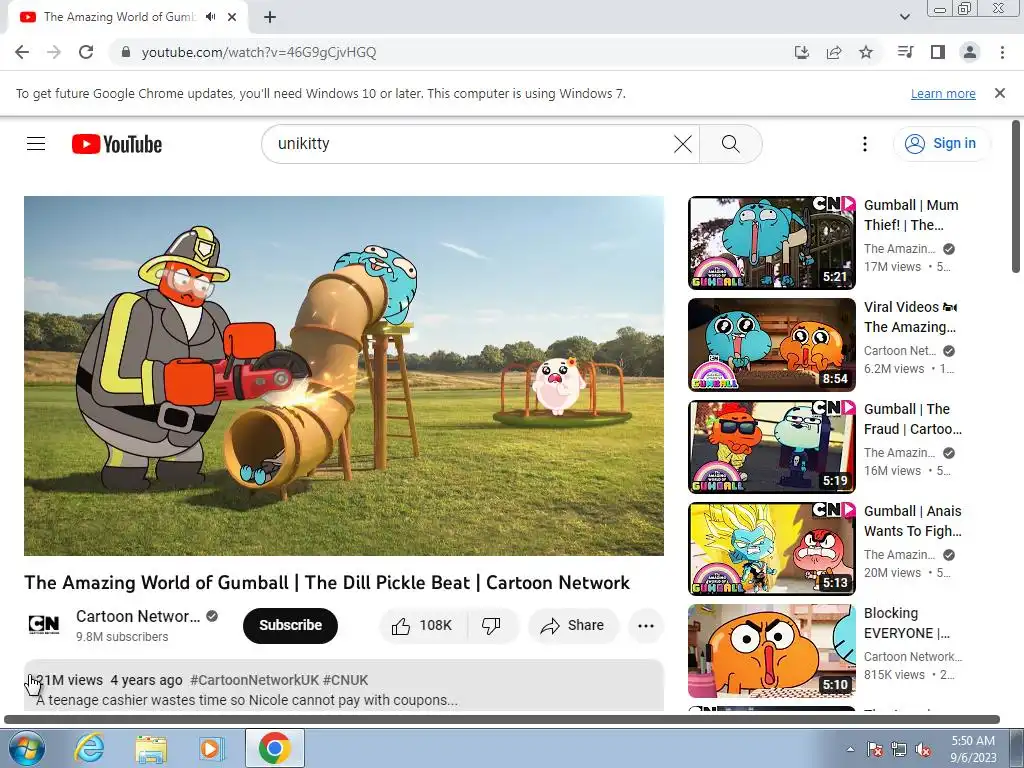Expand the video description box

(344, 686)
